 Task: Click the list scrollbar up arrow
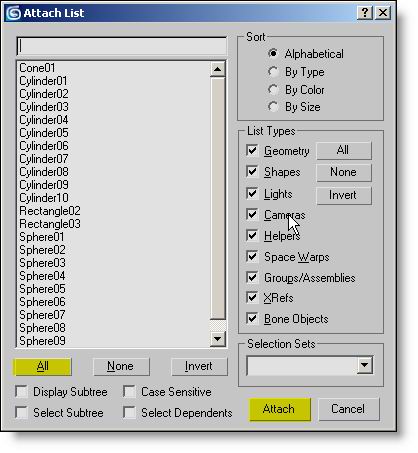tap(218, 69)
